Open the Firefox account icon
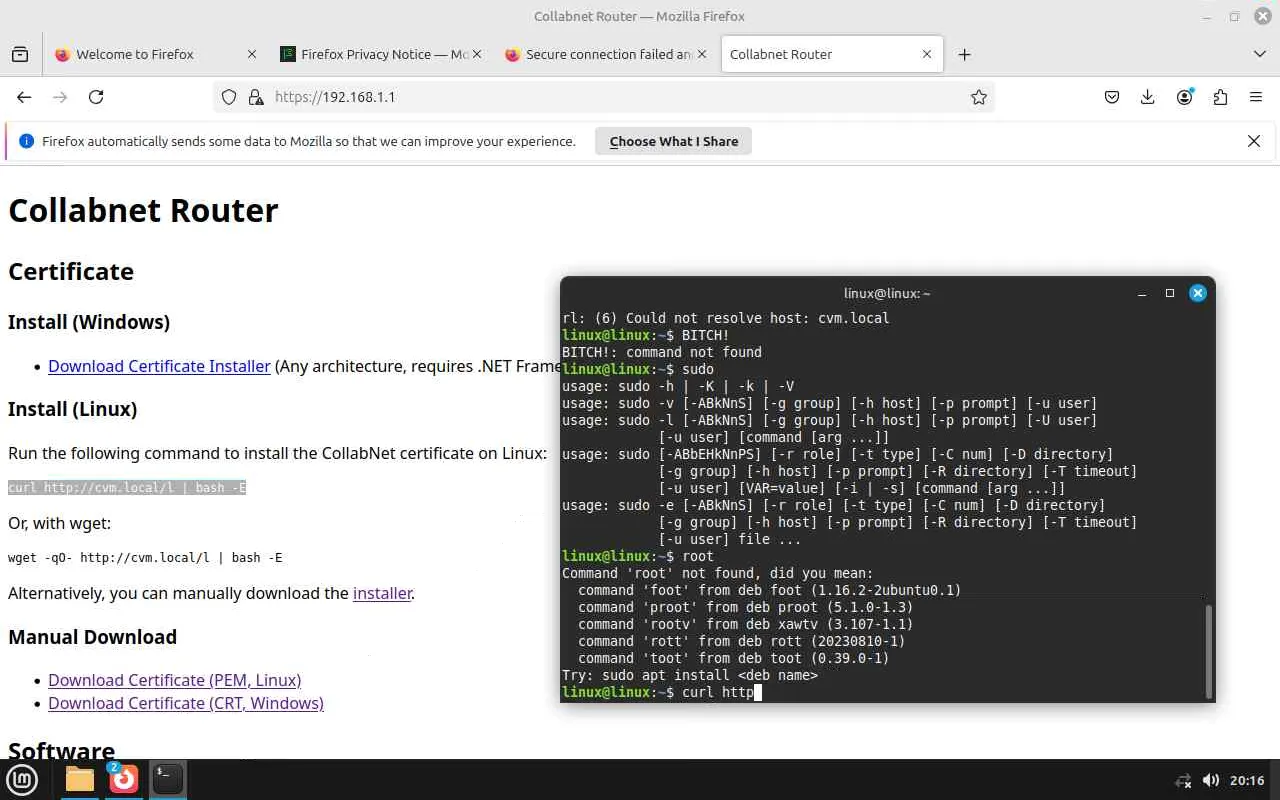Viewport: 1280px width, 800px height. (x=1185, y=97)
